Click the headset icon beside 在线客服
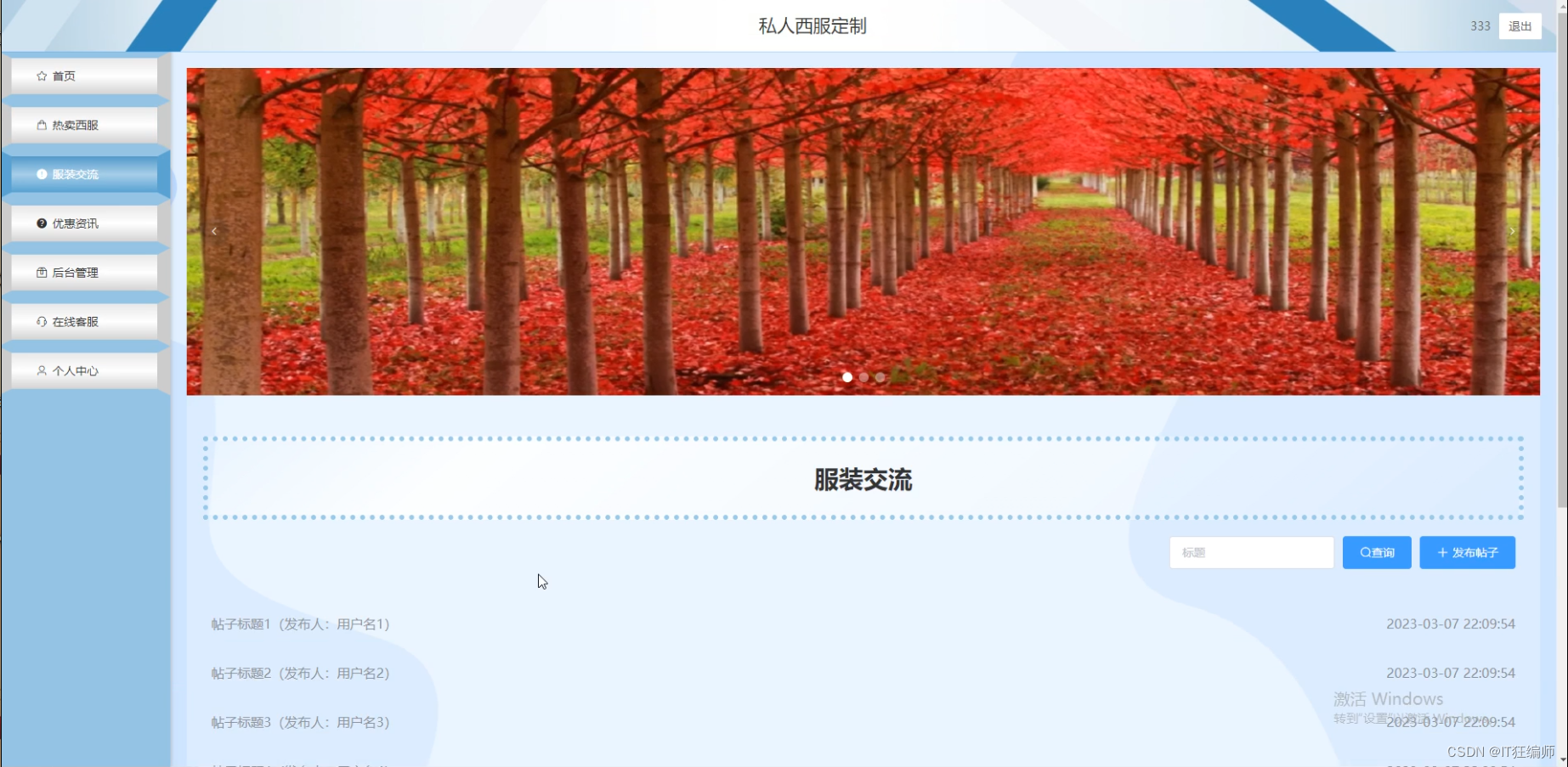 tap(42, 322)
